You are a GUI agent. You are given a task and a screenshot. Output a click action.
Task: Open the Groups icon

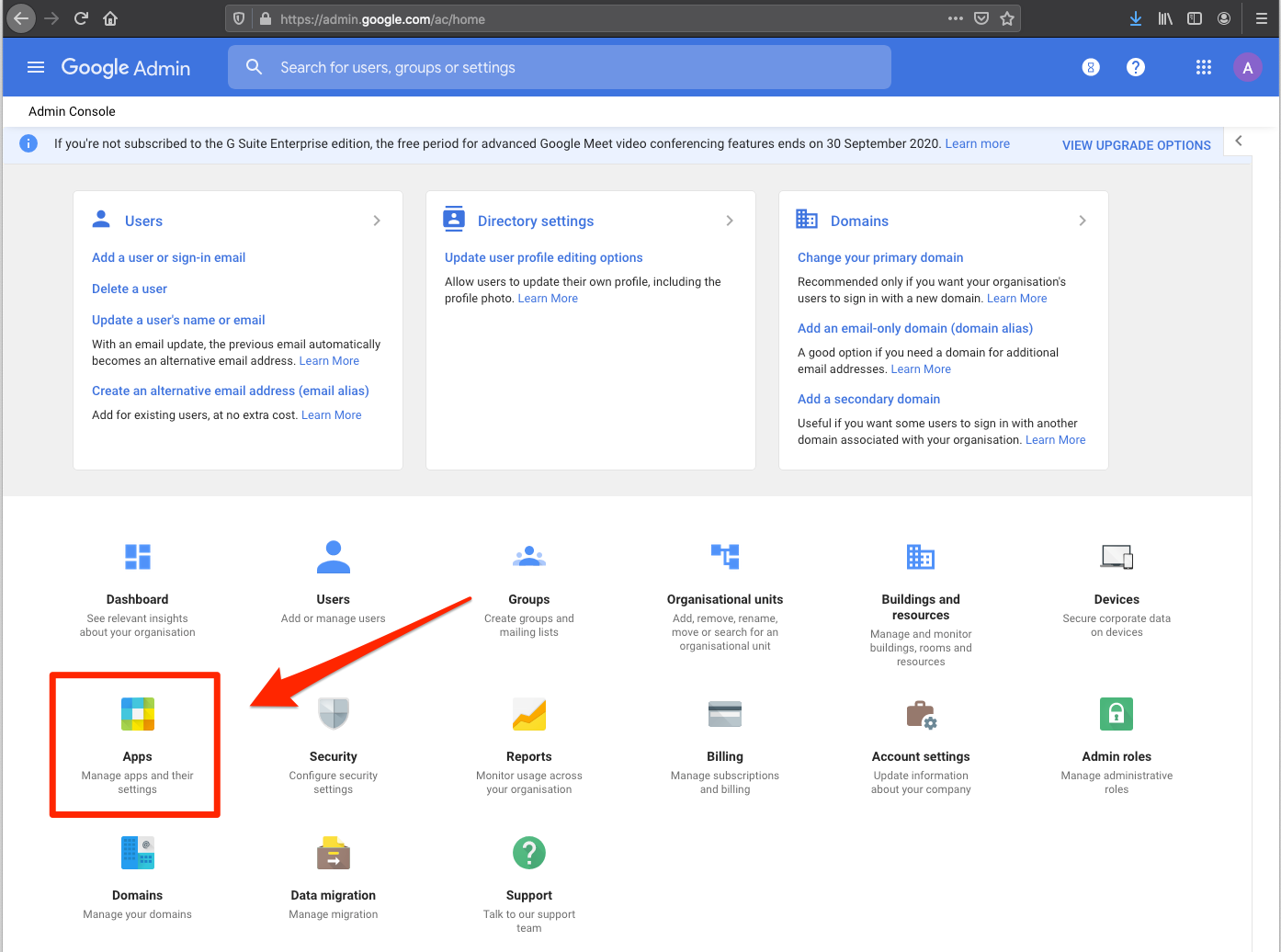tap(529, 557)
